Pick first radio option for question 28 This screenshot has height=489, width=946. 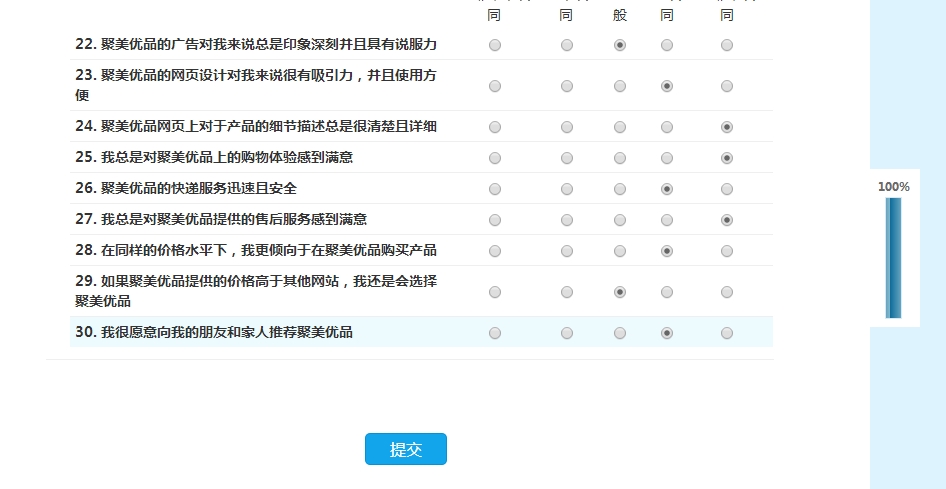[495, 251]
